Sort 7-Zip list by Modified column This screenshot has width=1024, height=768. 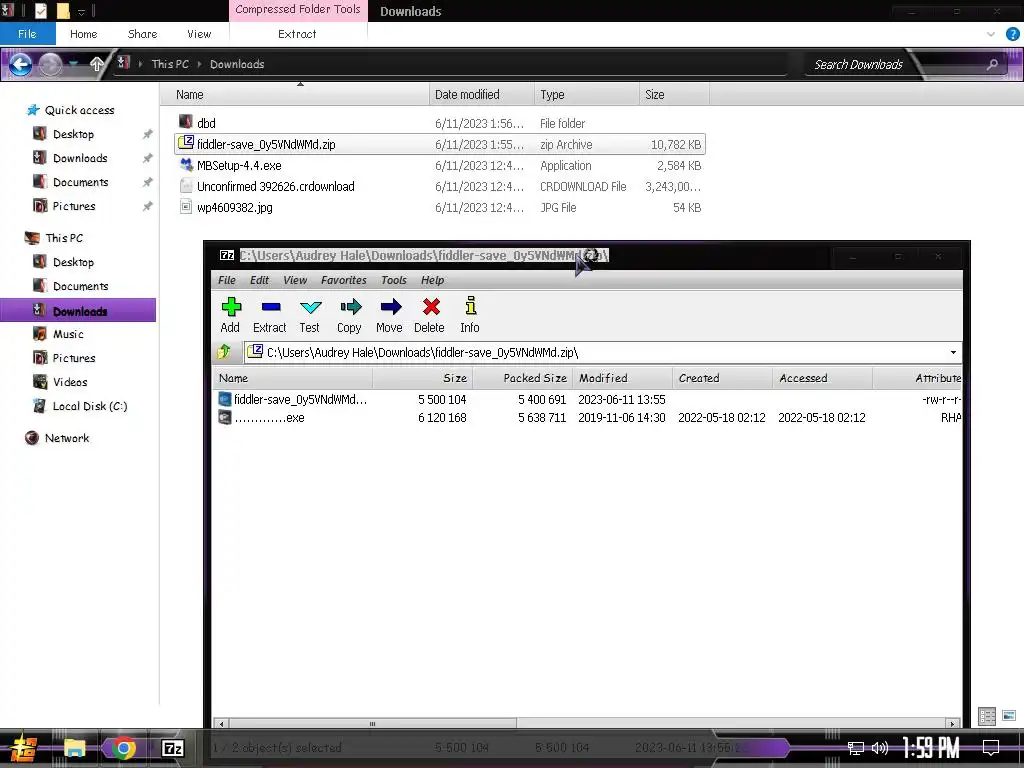coord(622,378)
